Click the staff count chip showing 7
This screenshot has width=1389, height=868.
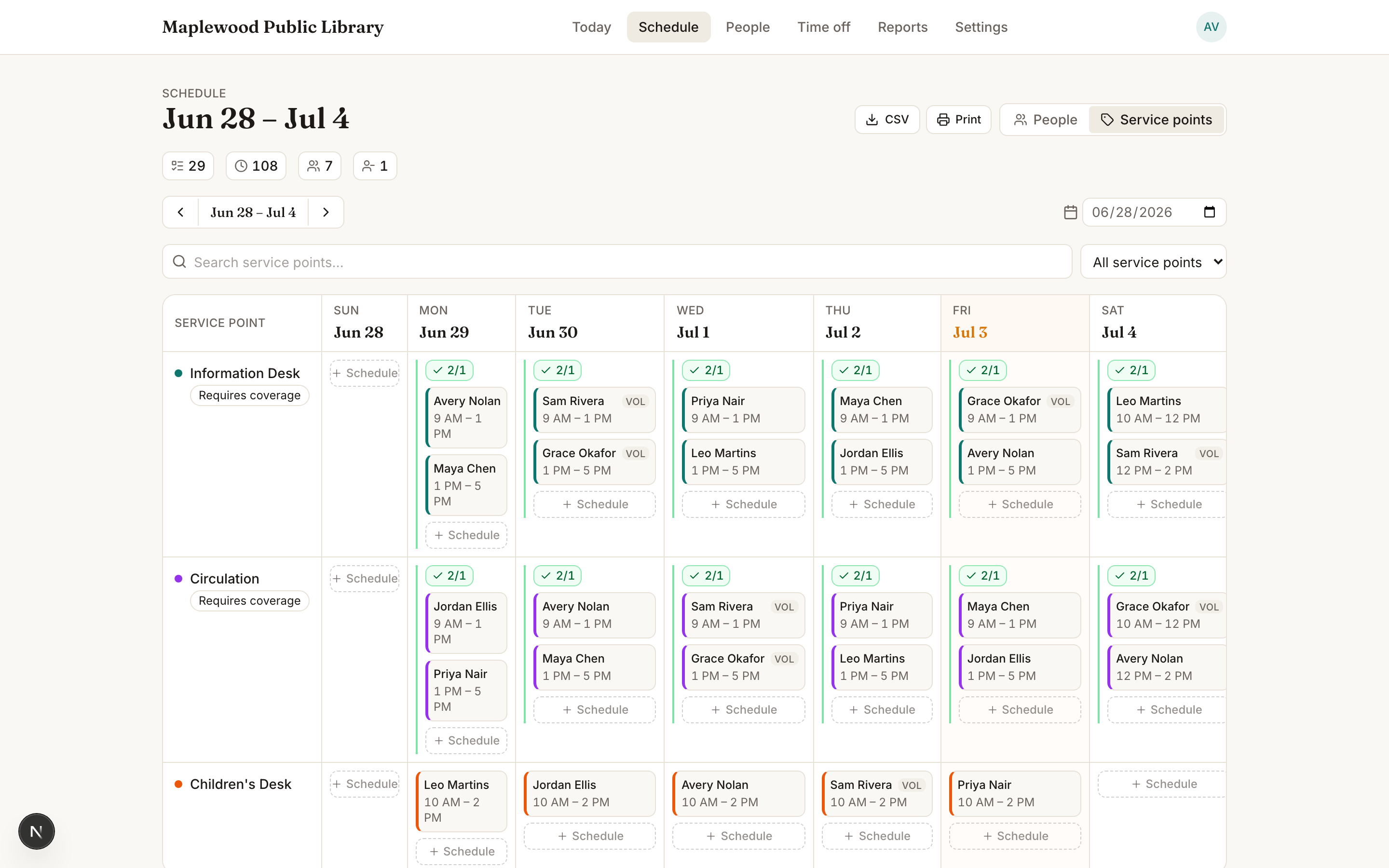(x=320, y=166)
